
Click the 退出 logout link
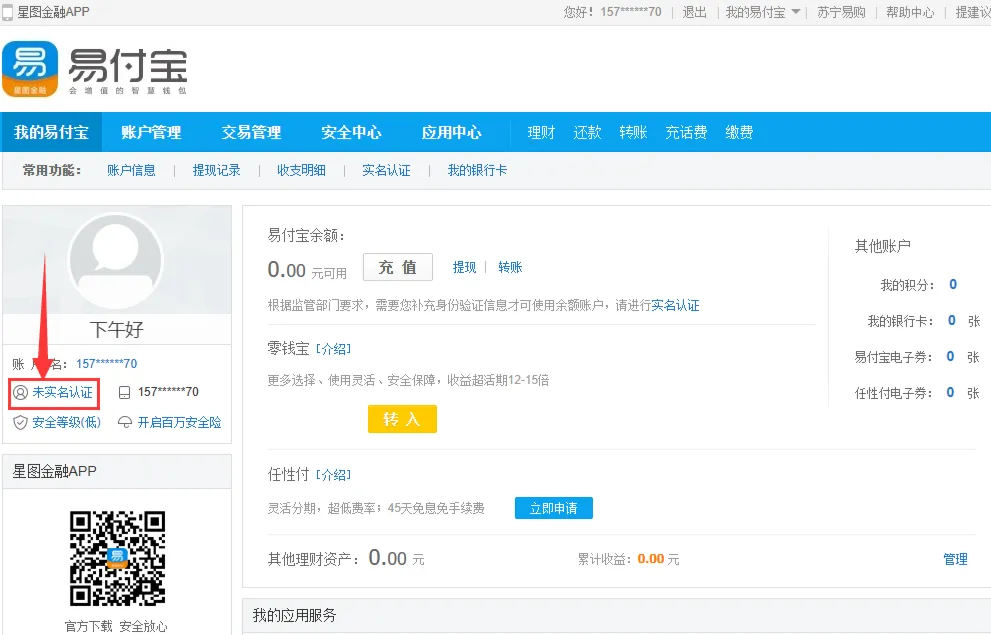(x=695, y=12)
